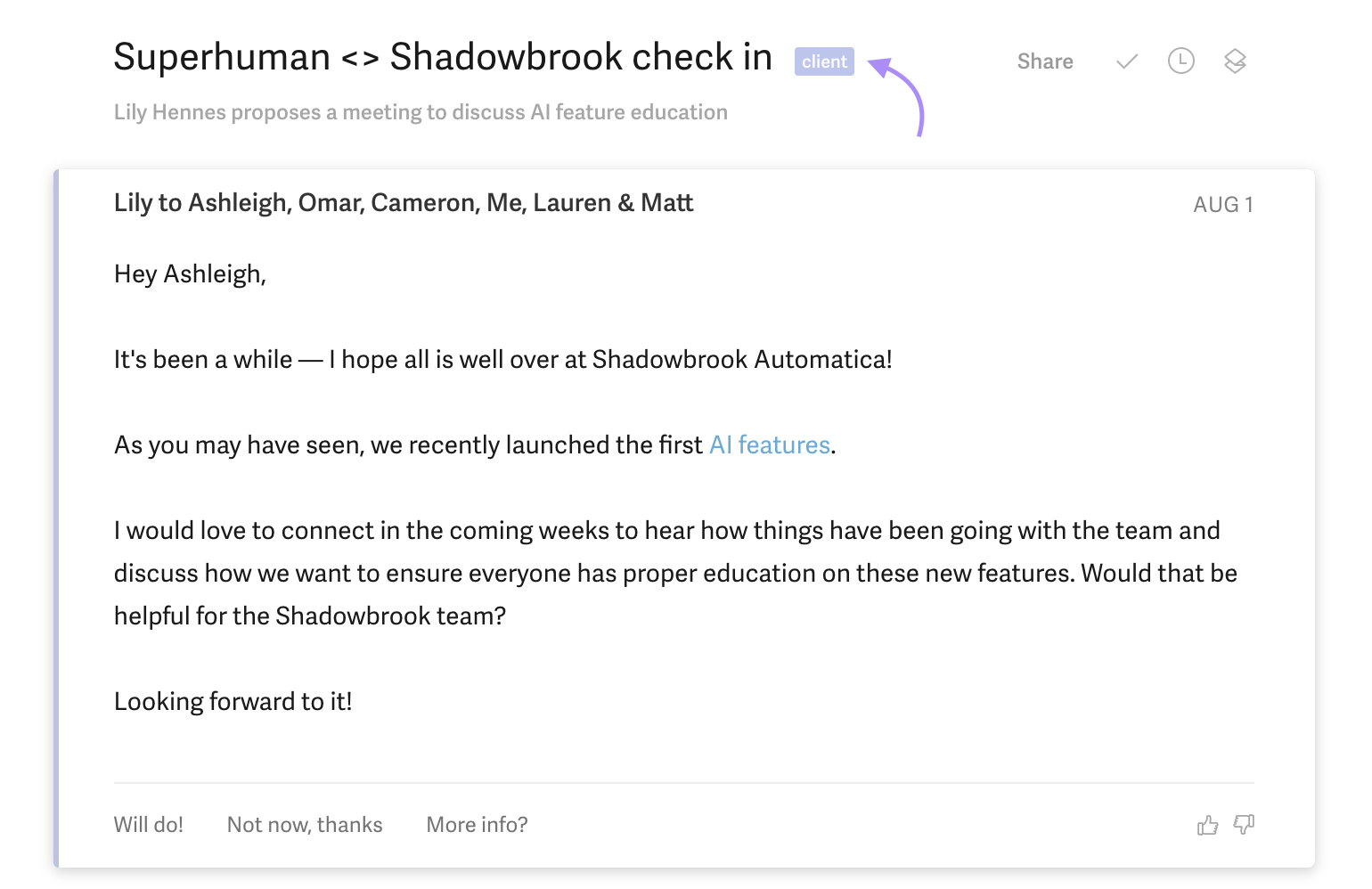Give the suggested replies a thumbs up
The width and height of the screenshot is (1372, 889).
(1207, 826)
